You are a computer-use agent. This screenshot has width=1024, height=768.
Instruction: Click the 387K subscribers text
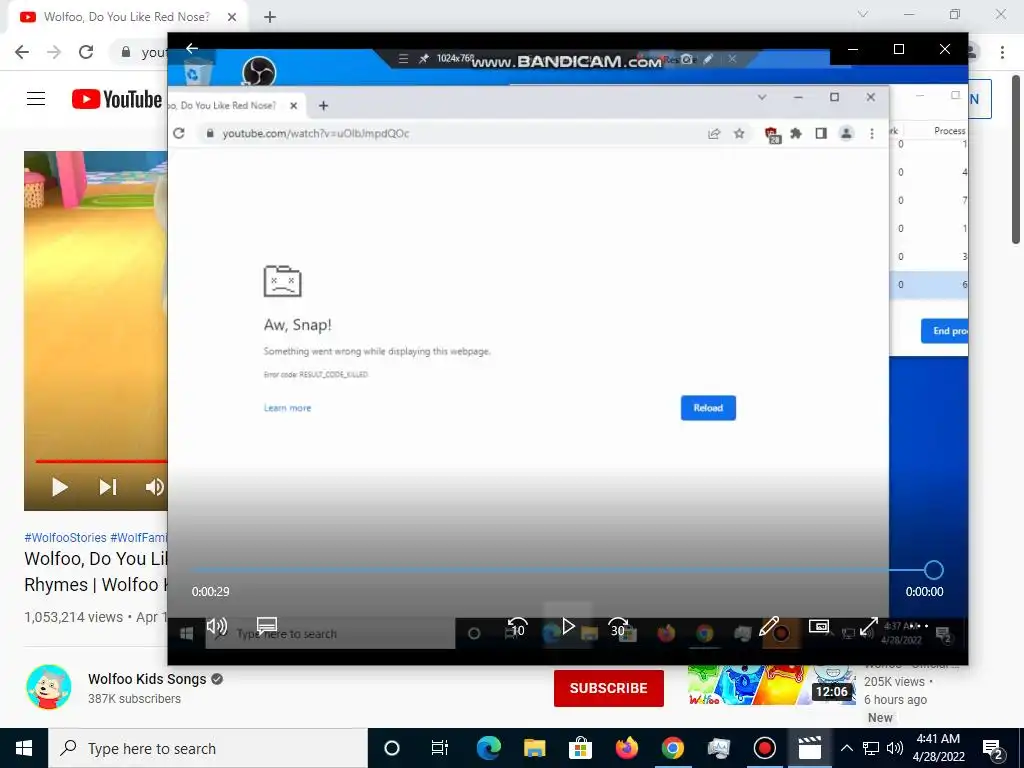coord(135,699)
